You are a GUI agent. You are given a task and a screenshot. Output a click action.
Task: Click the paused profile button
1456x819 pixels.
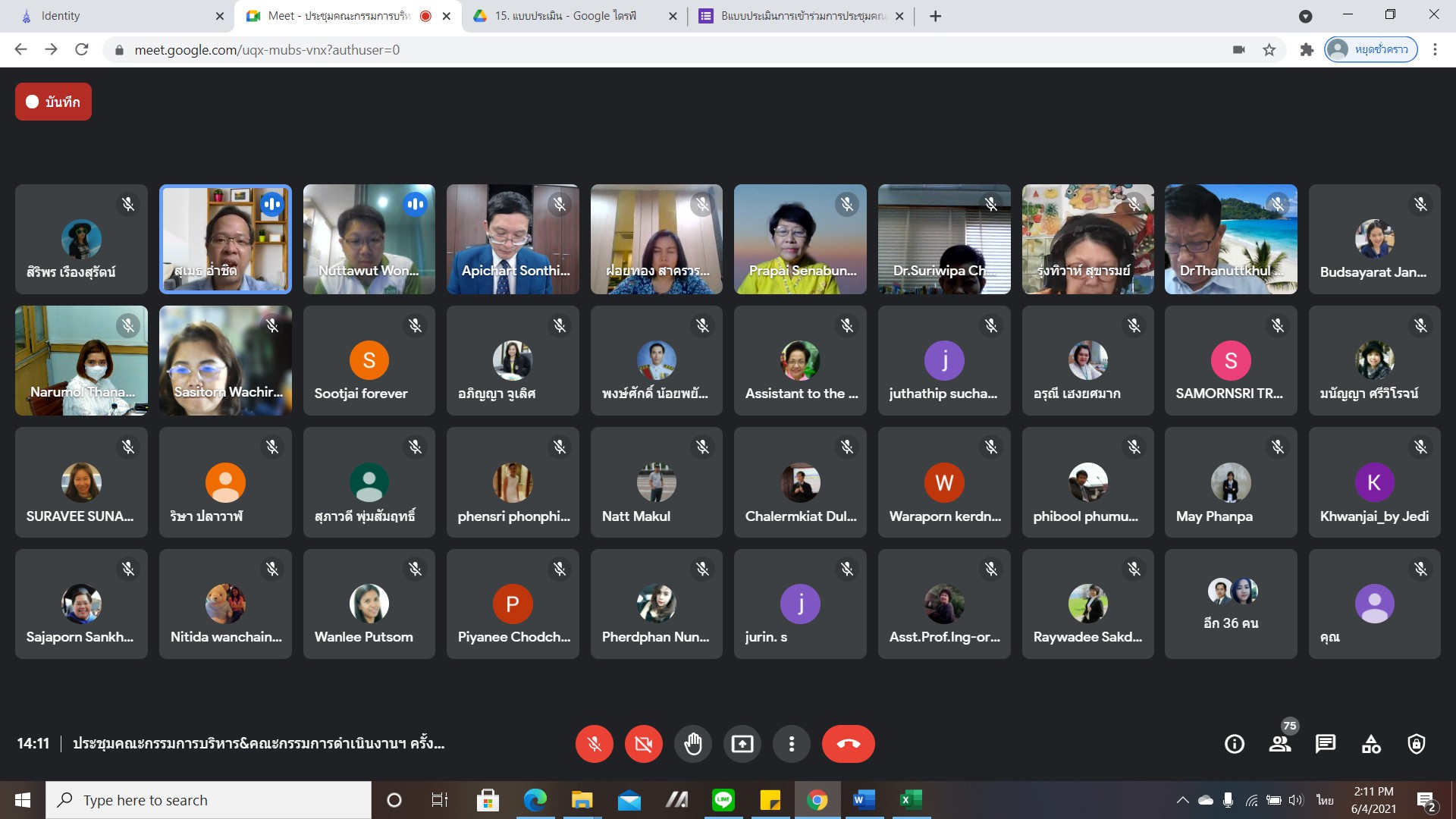(x=1371, y=49)
